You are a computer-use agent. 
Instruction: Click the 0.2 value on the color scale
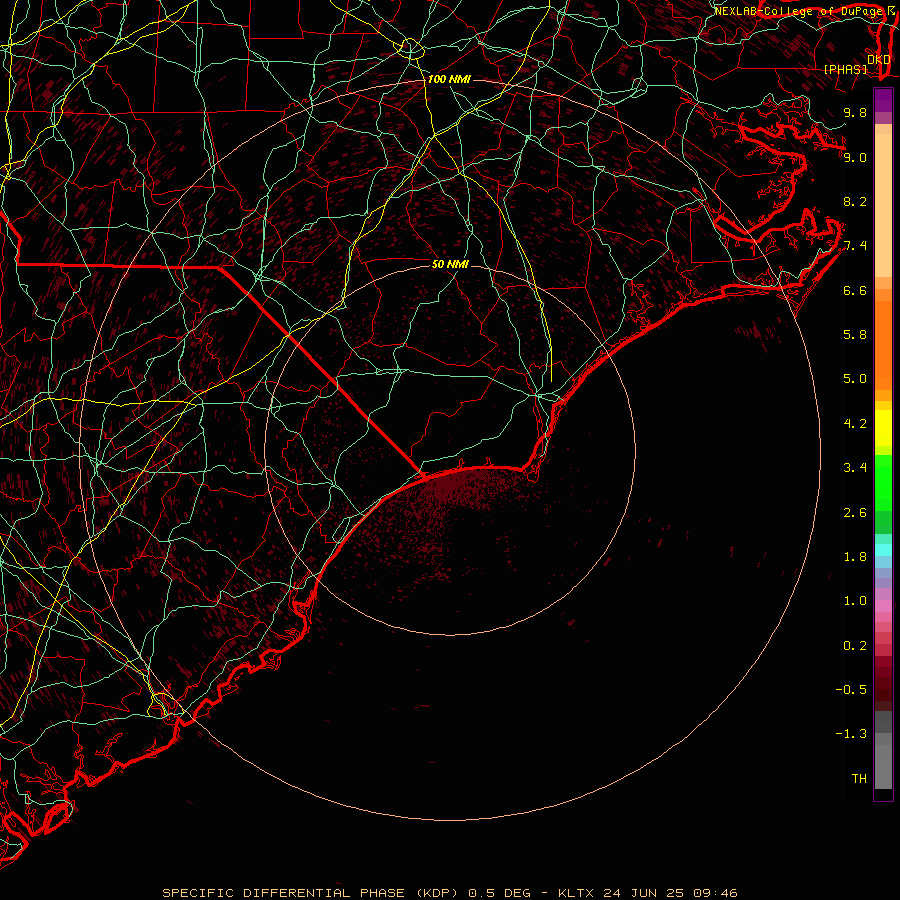click(x=855, y=646)
